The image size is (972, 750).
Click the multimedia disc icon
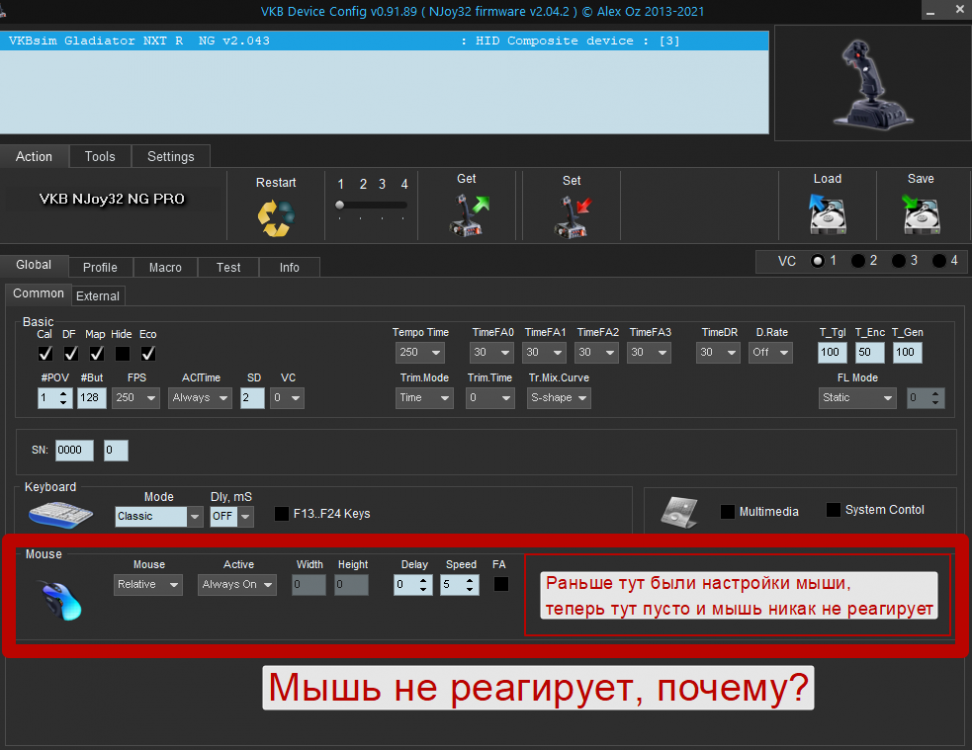tap(679, 512)
